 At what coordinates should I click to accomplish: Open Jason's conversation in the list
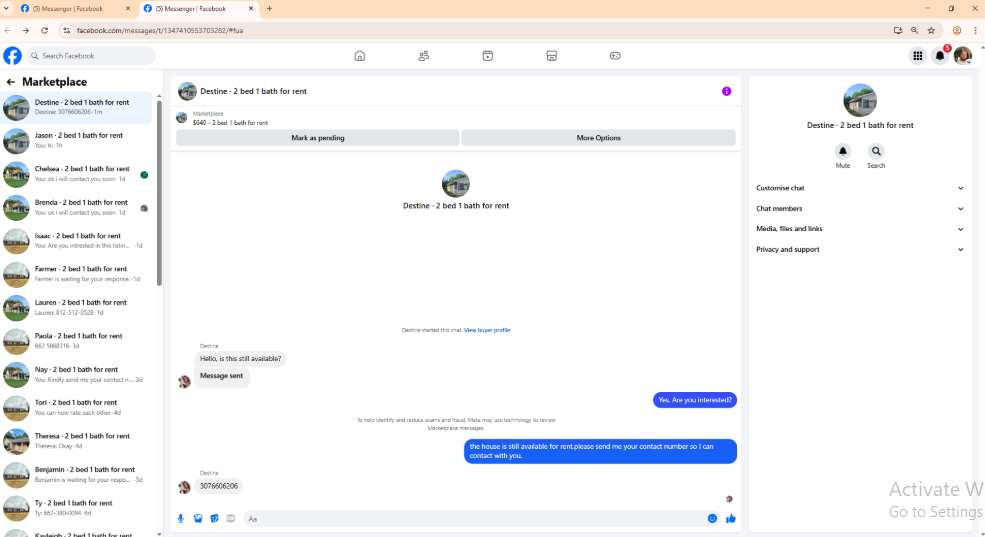pyautogui.click(x=77, y=140)
